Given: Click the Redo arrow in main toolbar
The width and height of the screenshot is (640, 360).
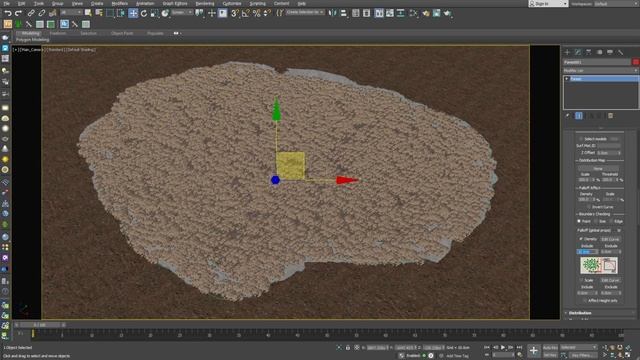Looking at the screenshot, I should pyautogui.click(x=18, y=13).
